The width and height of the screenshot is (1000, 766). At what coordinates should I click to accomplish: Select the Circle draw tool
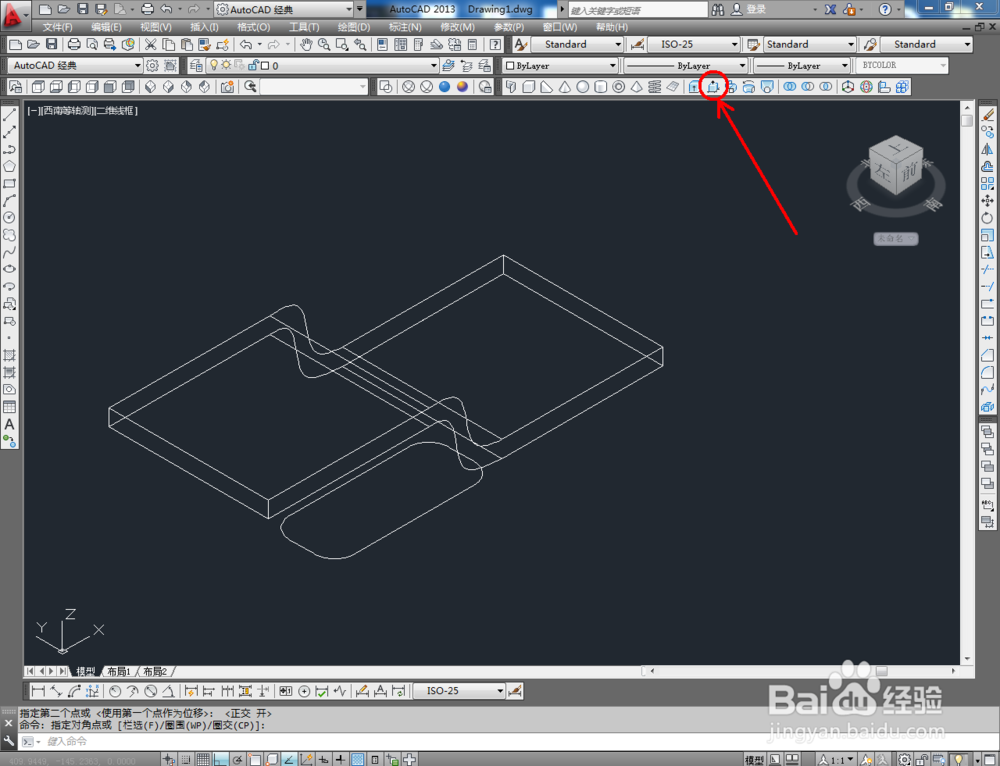click(10, 218)
